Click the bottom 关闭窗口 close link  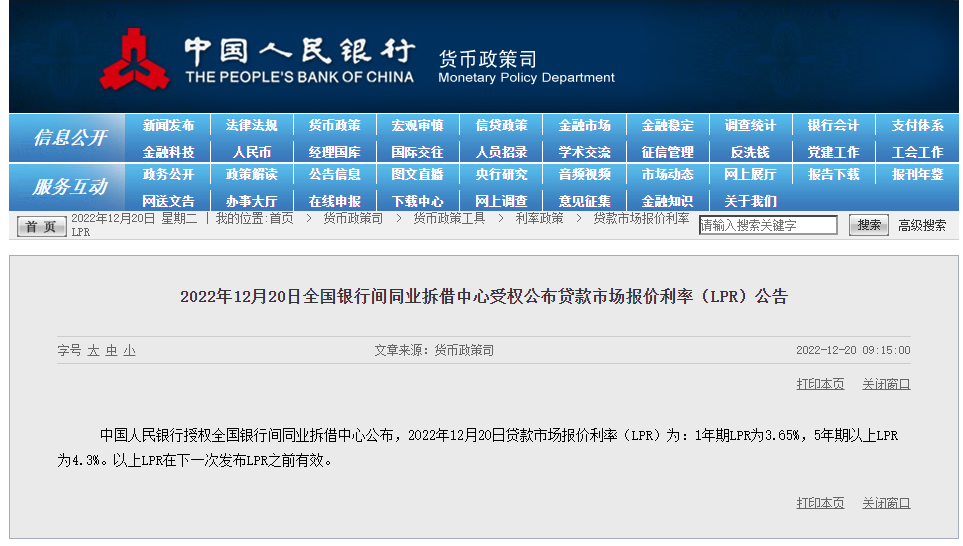tap(886, 504)
